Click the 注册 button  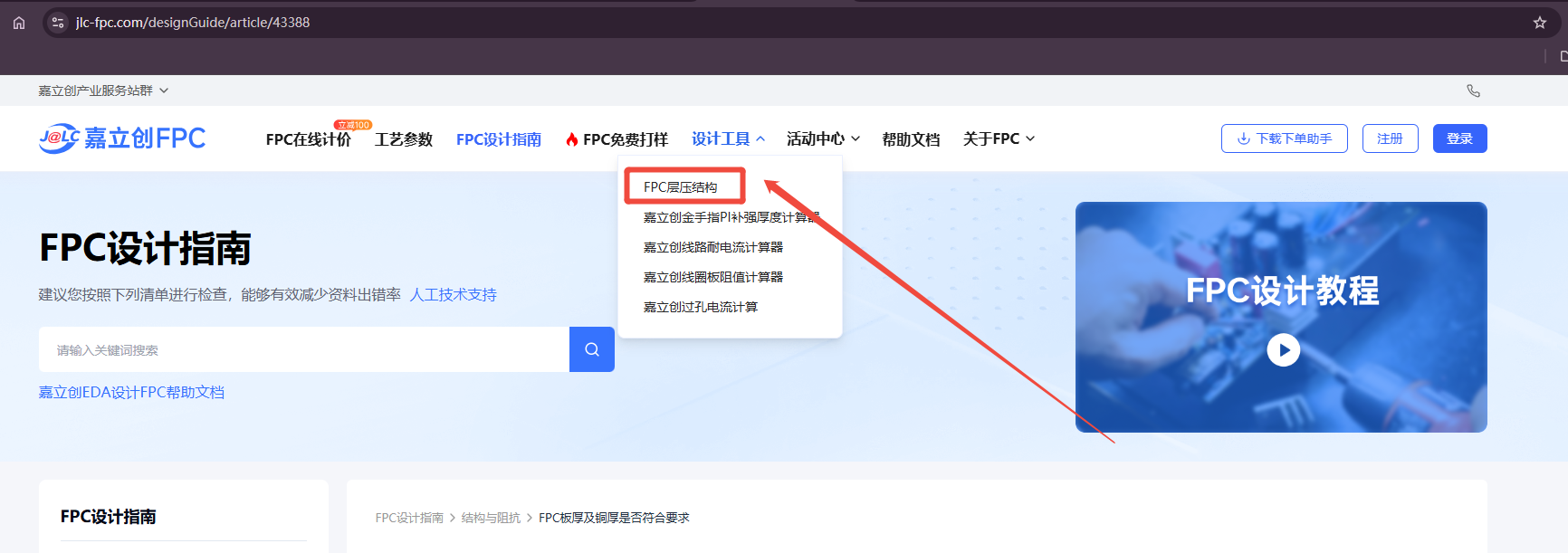coord(1391,138)
